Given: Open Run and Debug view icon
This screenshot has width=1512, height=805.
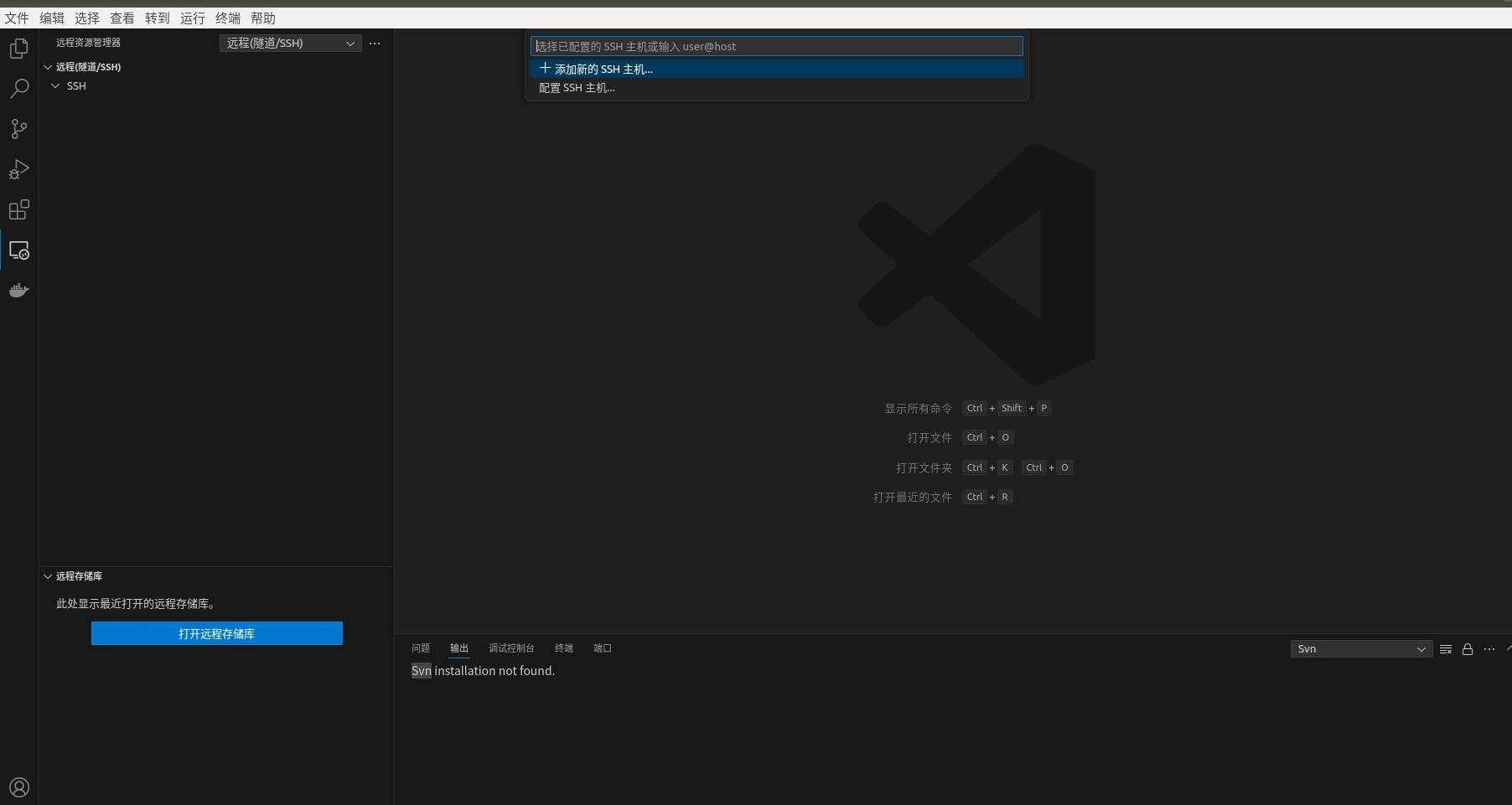Looking at the screenshot, I should [18, 169].
